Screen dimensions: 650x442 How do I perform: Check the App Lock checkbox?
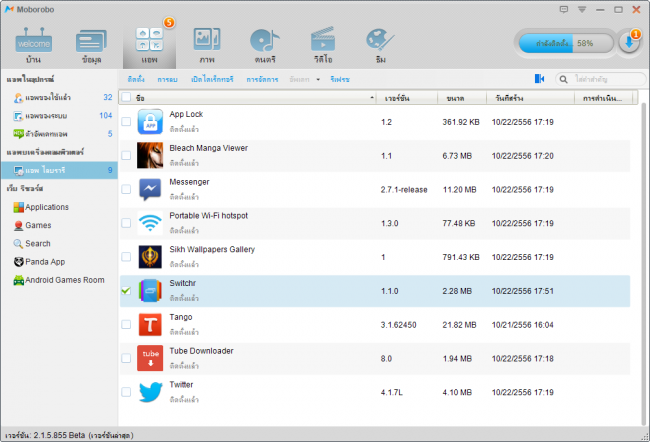click(x=126, y=121)
